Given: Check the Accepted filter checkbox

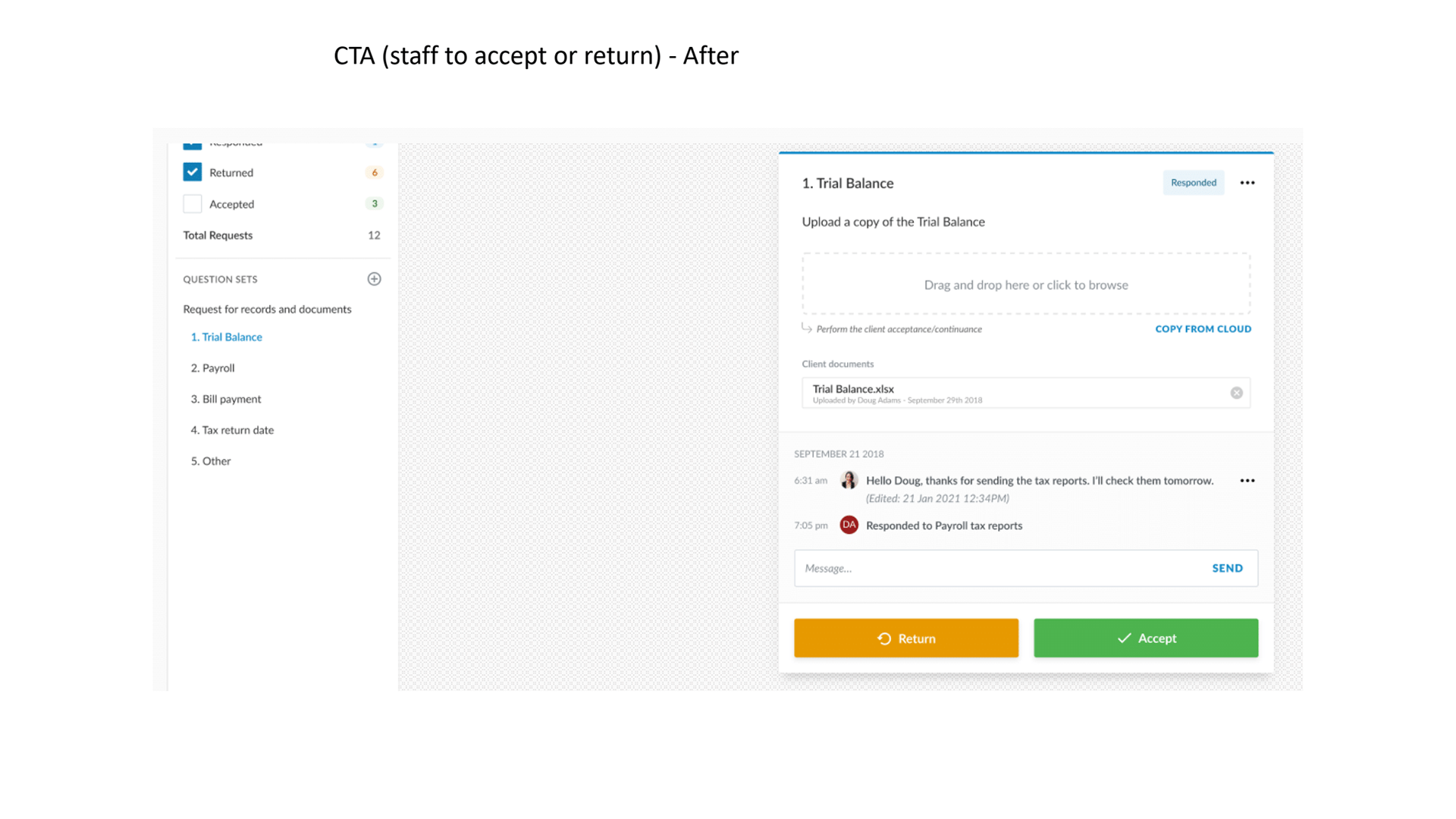Looking at the screenshot, I should click(192, 204).
